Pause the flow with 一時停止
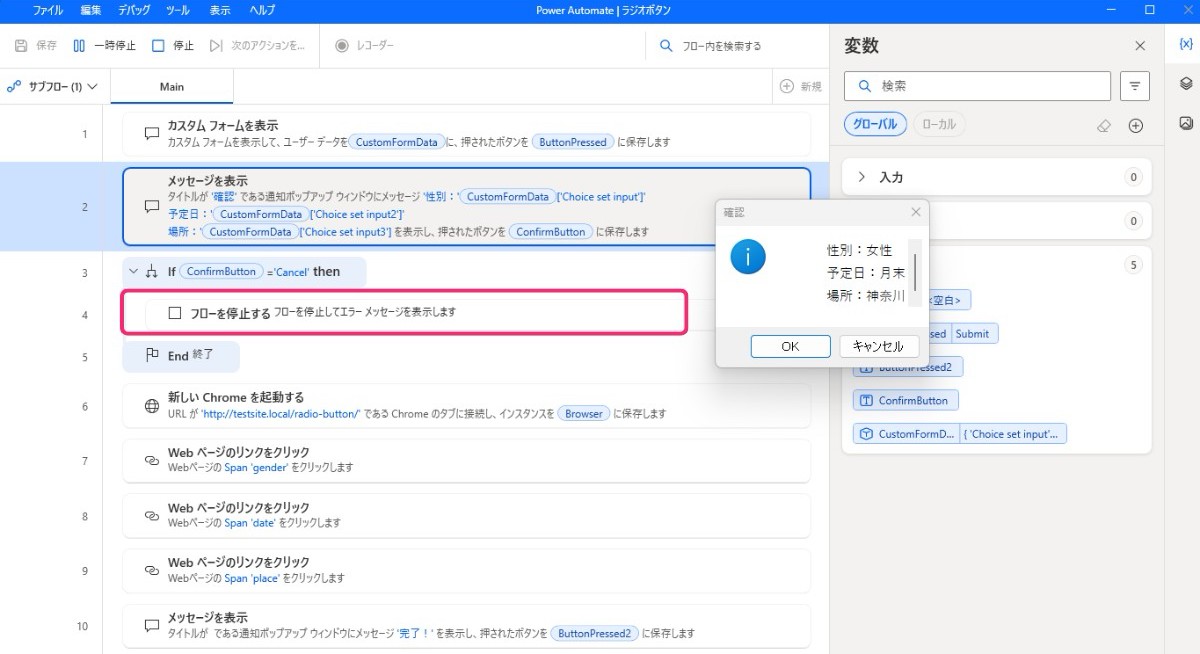Image resolution: width=1200 pixels, height=654 pixels. pyautogui.click(x=105, y=46)
